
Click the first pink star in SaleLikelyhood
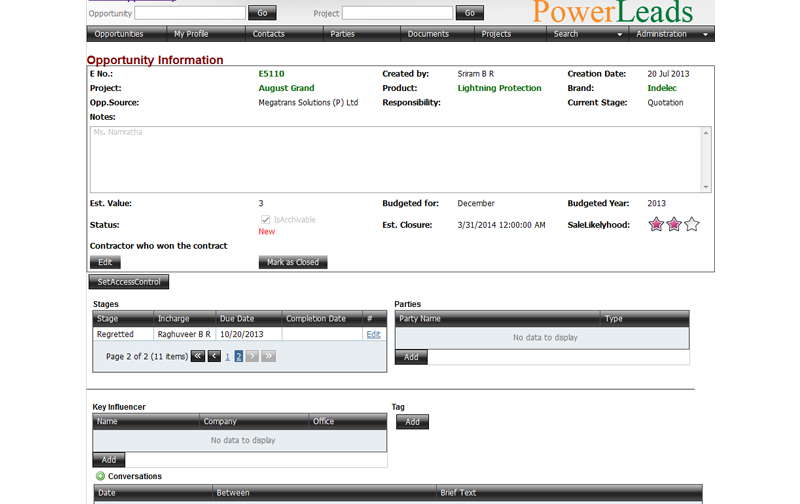(656, 224)
